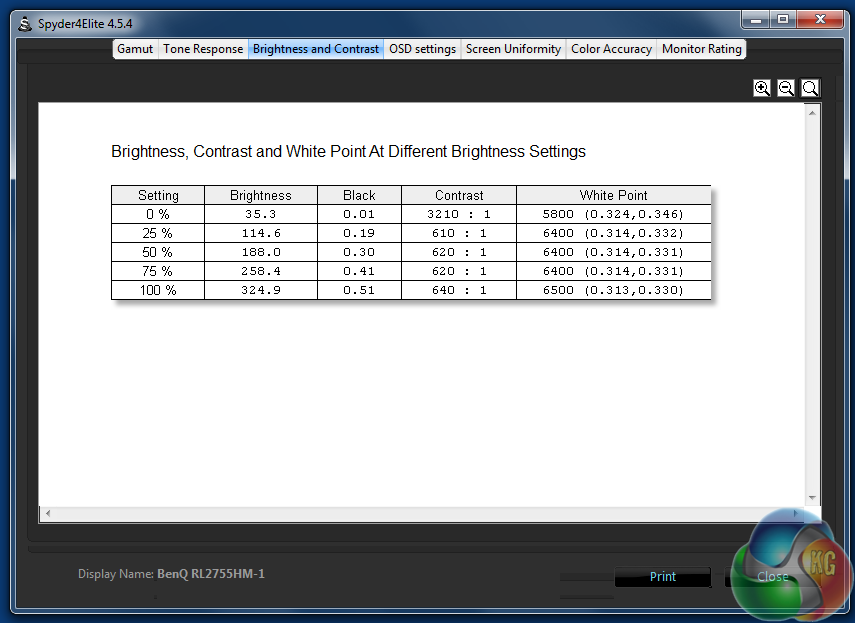View the Monitor Rating tab
The width and height of the screenshot is (855, 623).
tap(701, 49)
